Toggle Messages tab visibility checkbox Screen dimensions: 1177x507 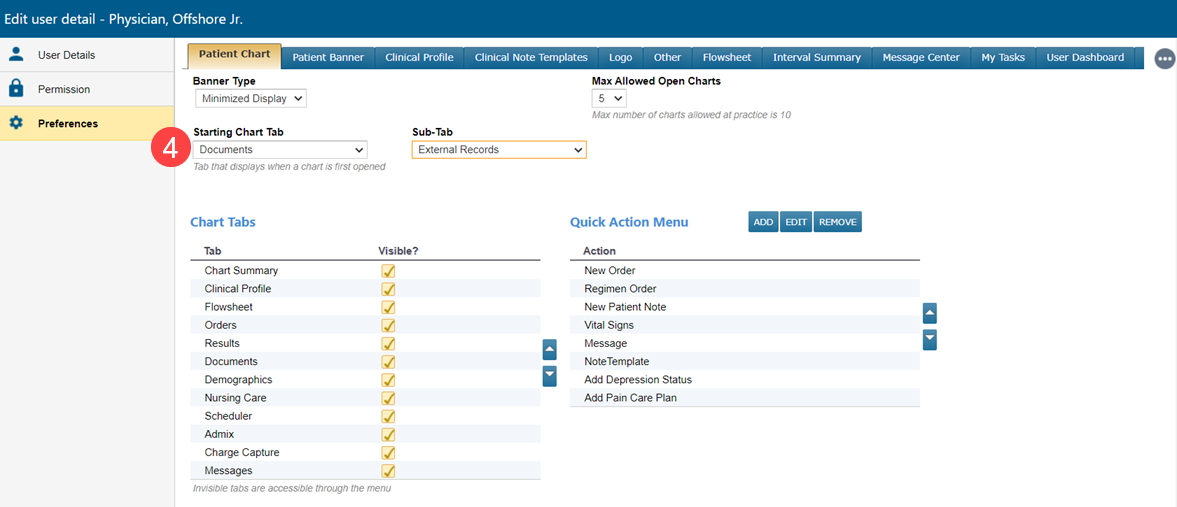coord(388,471)
